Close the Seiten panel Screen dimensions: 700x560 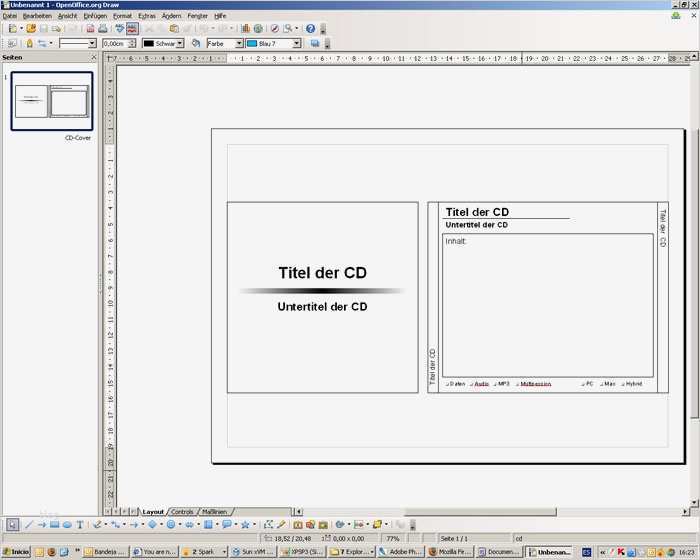coord(94,57)
